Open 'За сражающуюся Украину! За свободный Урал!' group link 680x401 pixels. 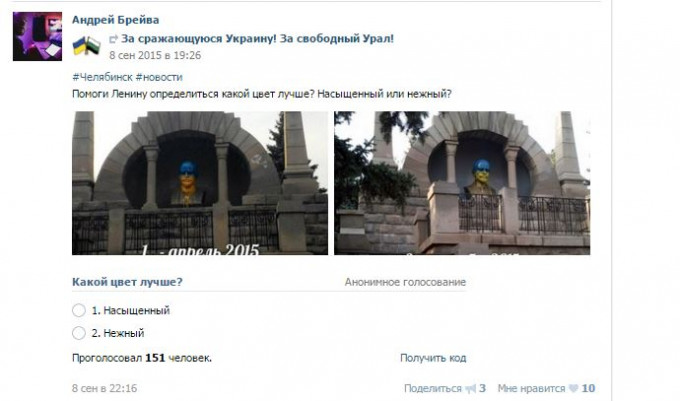257,39
